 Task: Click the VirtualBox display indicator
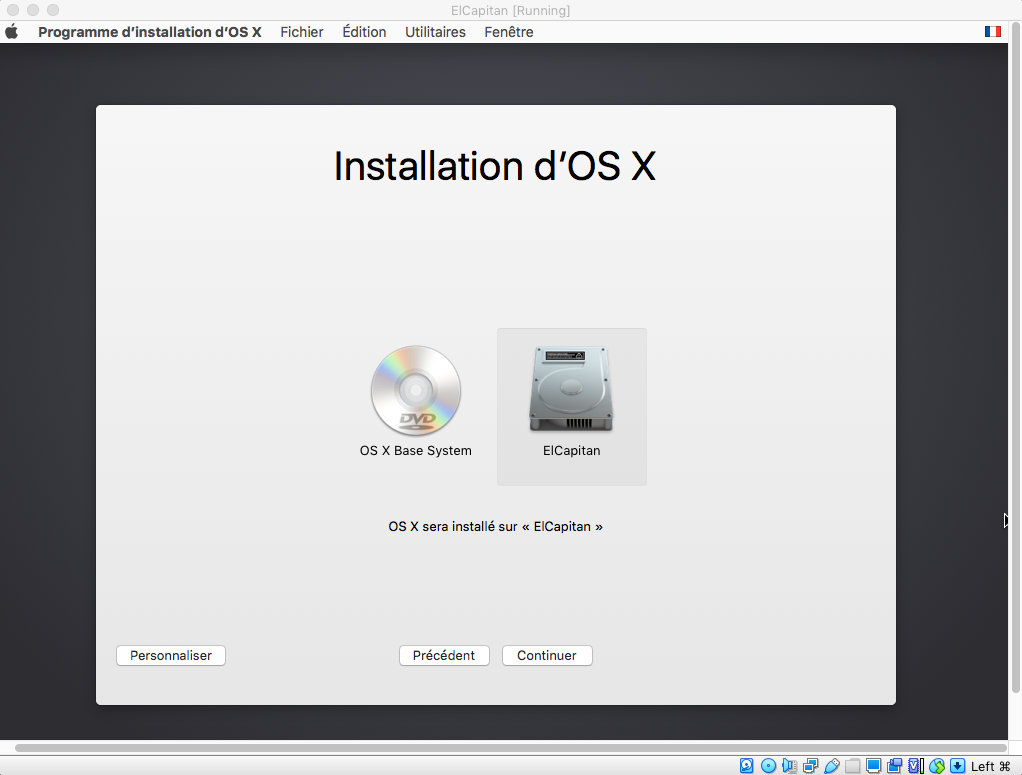(873, 766)
